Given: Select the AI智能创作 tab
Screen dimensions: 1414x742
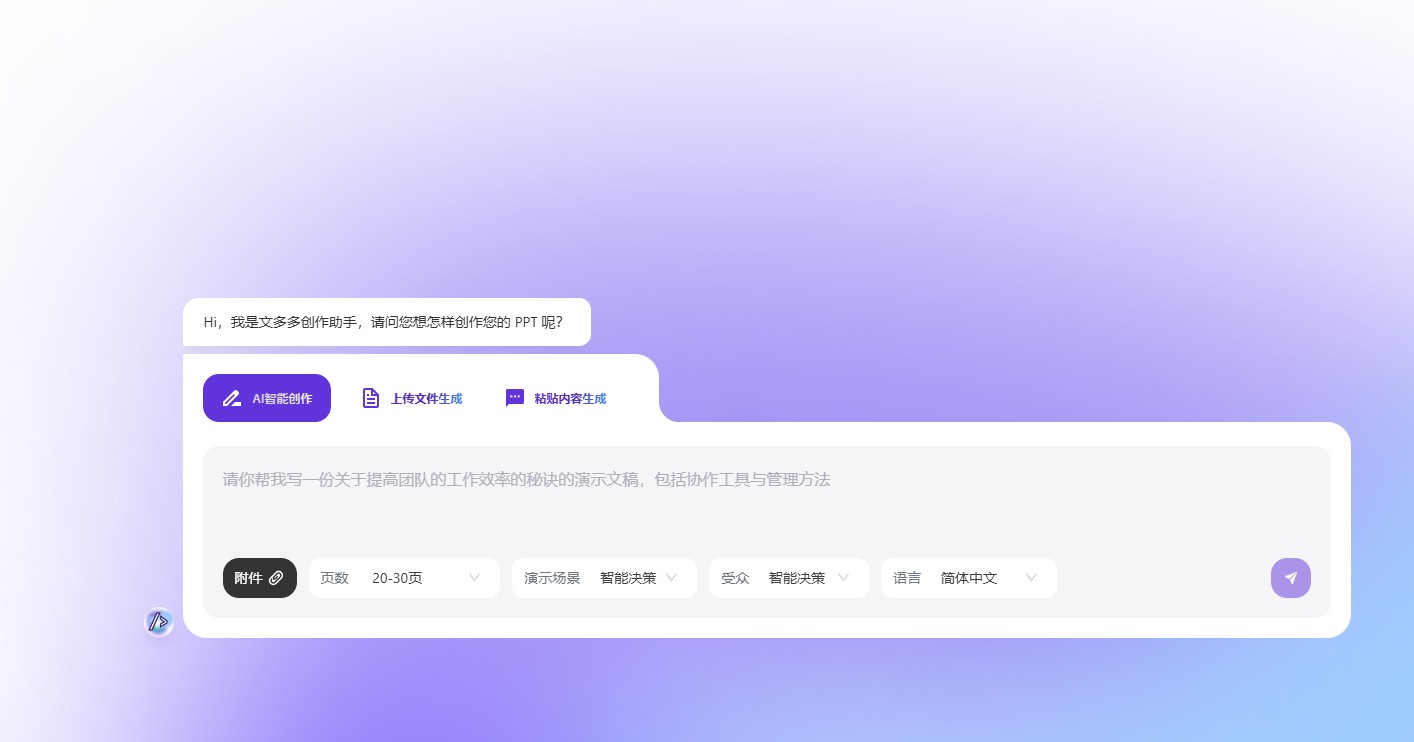Looking at the screenshot, I should pos(267,398).
